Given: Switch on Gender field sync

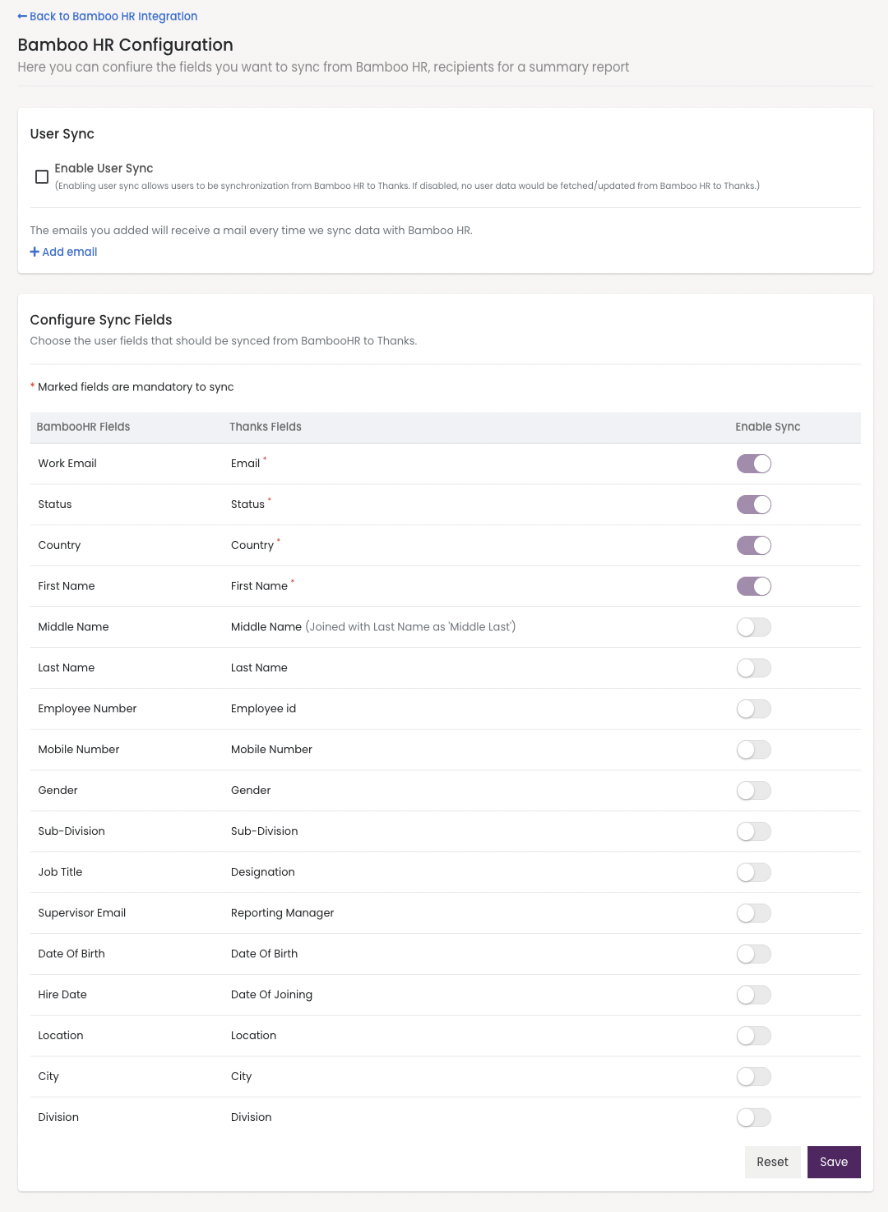Looking at the screenshot, I should [x=754, y=791].
